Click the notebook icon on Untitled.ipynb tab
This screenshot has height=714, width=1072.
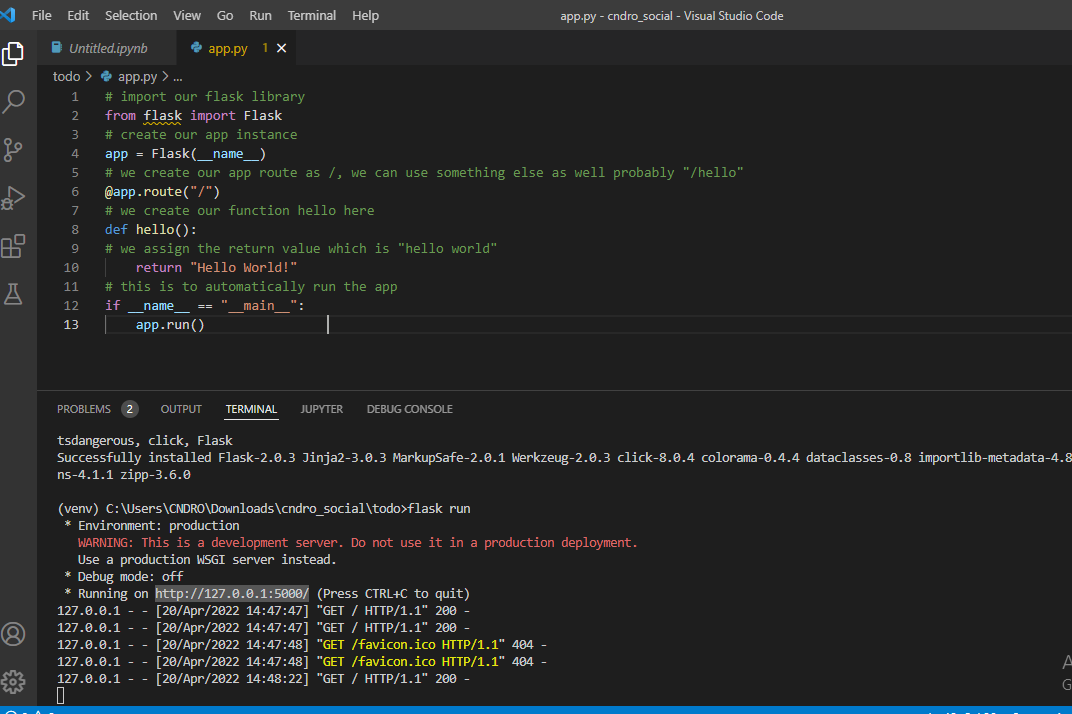pos(57,47)
